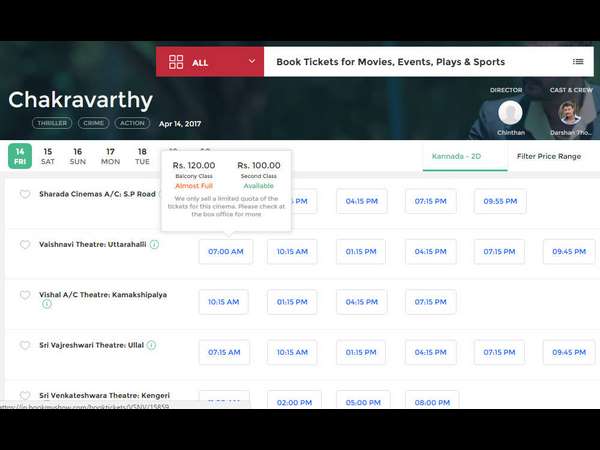The height and width of the screenshot is (450, 600).
Task: Select date 18 TUE
Action: point(142,156)
